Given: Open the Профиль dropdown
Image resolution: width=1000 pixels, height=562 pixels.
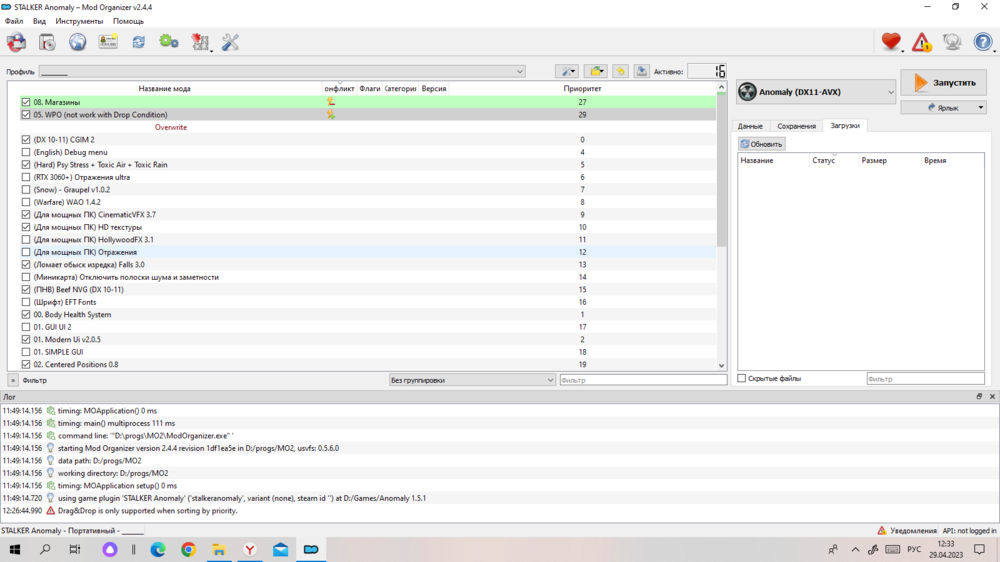Looking at the screenshot, I should pyautogui.click(x=282, y=71).
